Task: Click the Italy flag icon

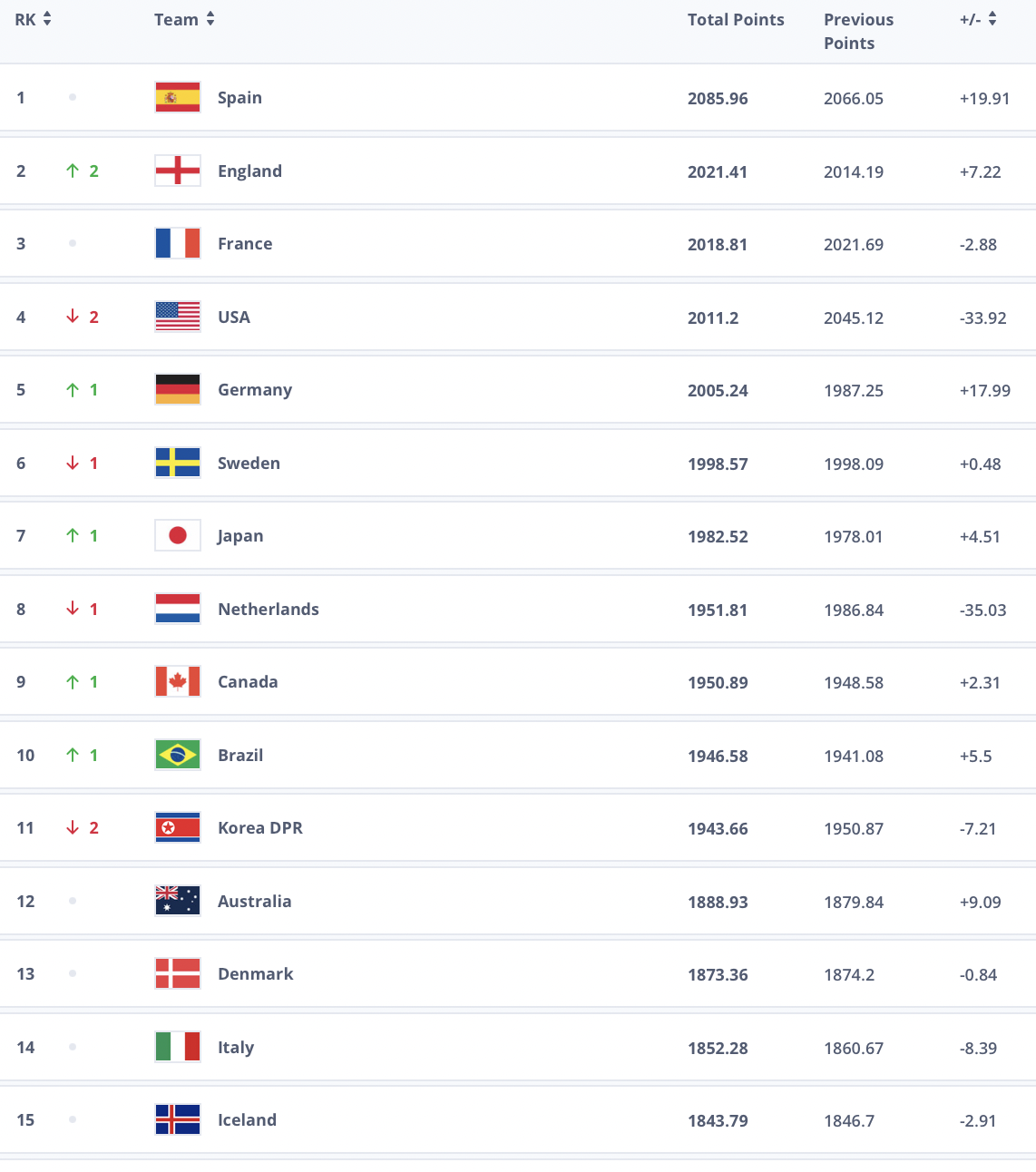Action: point(178,1047)
